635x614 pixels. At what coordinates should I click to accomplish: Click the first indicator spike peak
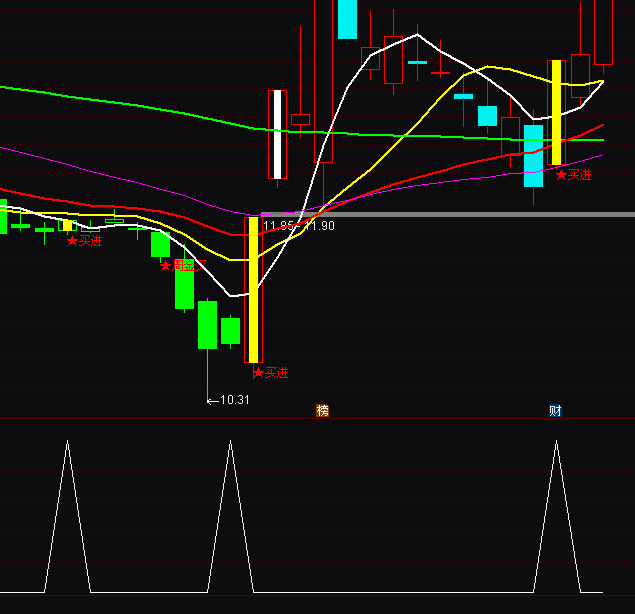click(67, 441)
